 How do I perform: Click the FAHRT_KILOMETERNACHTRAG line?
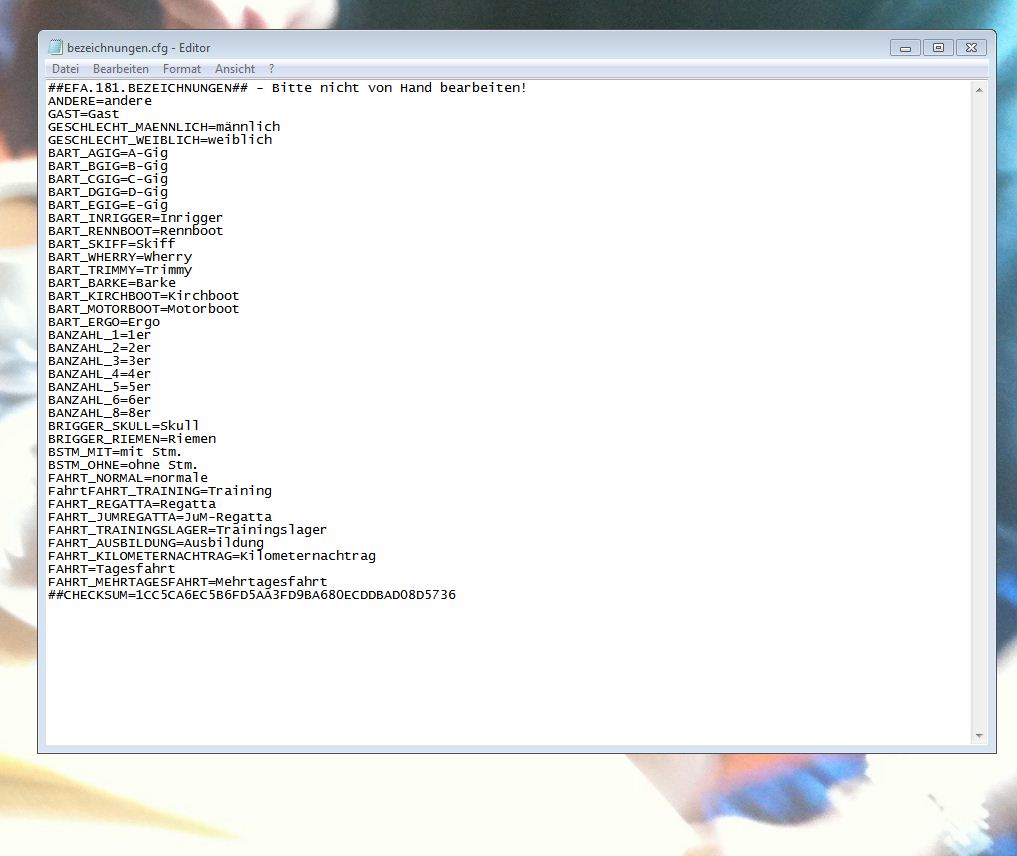pos(212,556)
